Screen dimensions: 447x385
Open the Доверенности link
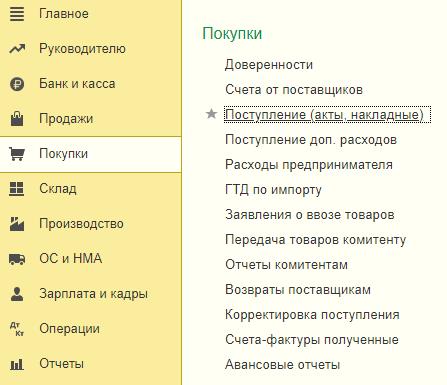(x=269, y=65)
